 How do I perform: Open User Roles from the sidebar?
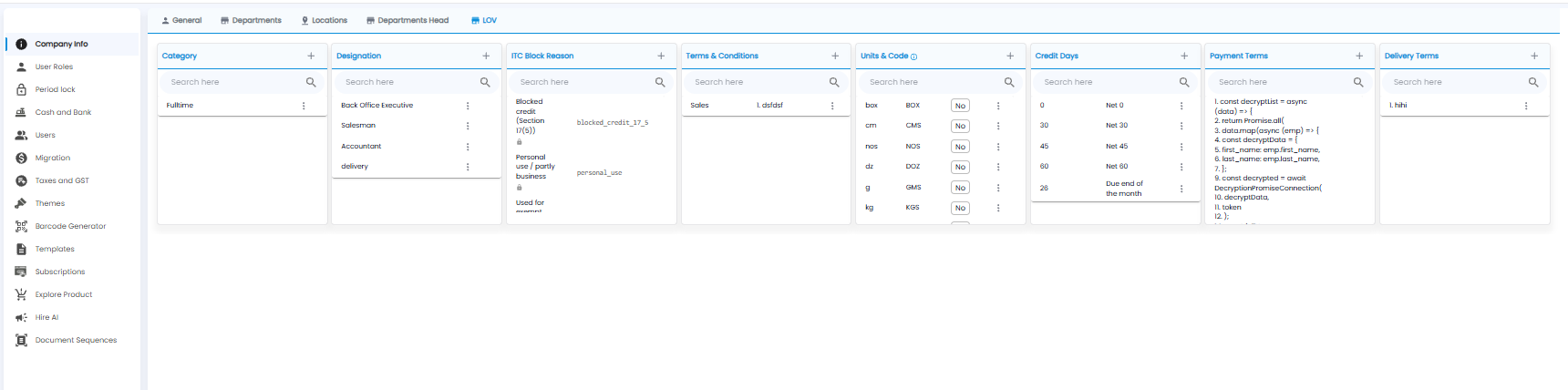pos(54,67)
